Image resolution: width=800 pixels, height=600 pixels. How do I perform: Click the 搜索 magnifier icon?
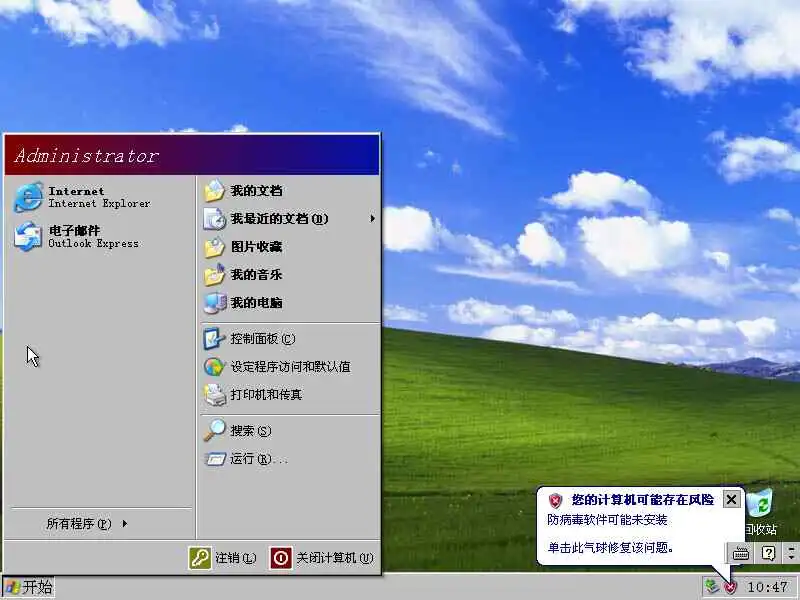coord(214,430)
